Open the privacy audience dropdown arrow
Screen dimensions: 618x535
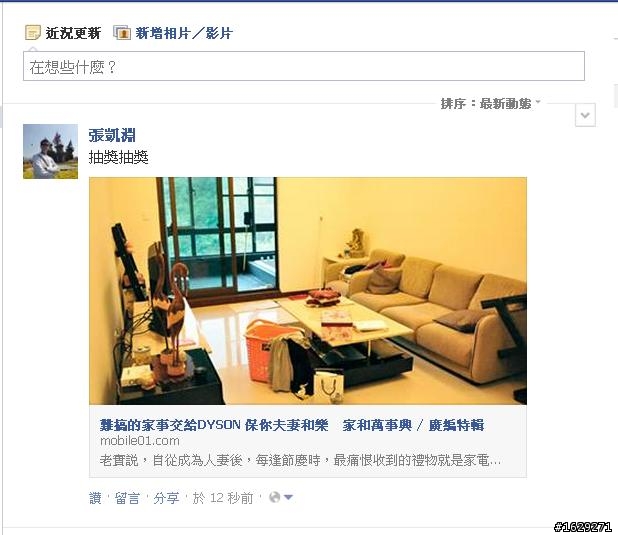(x=288, y=498)
